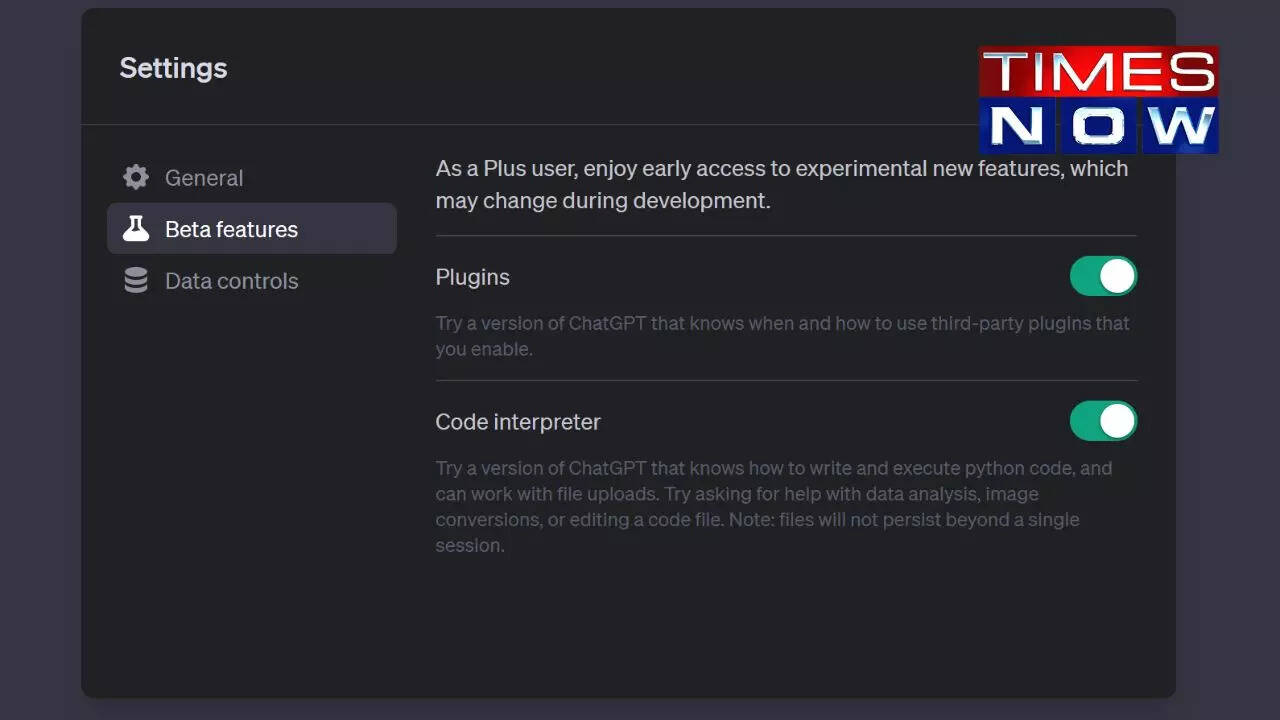Click the Plus user notice text
The height and width of the screenshot is (720, 1280).
[x=782, y=184]
